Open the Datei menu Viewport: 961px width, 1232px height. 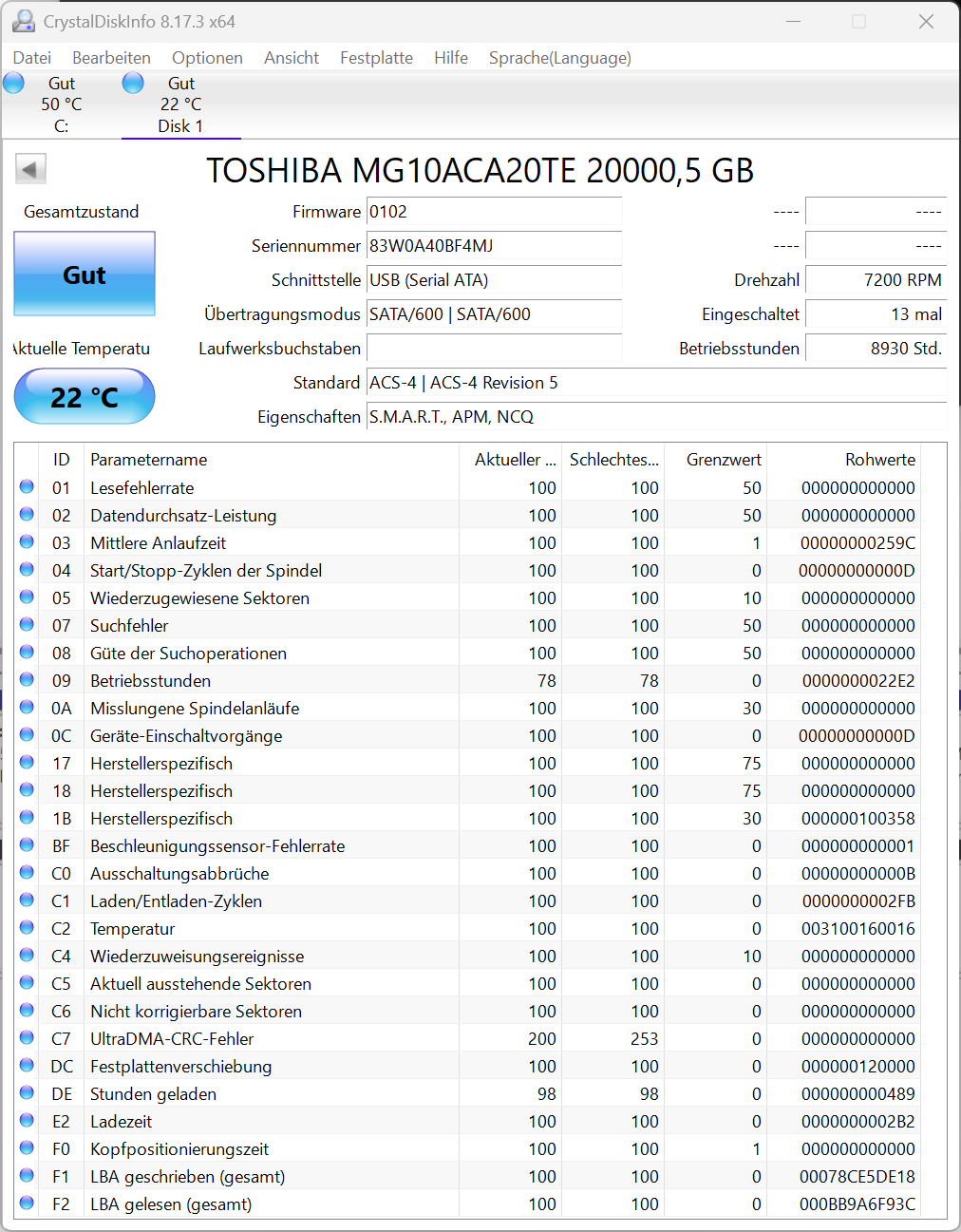pyautogui.click(x=32, y=58)
